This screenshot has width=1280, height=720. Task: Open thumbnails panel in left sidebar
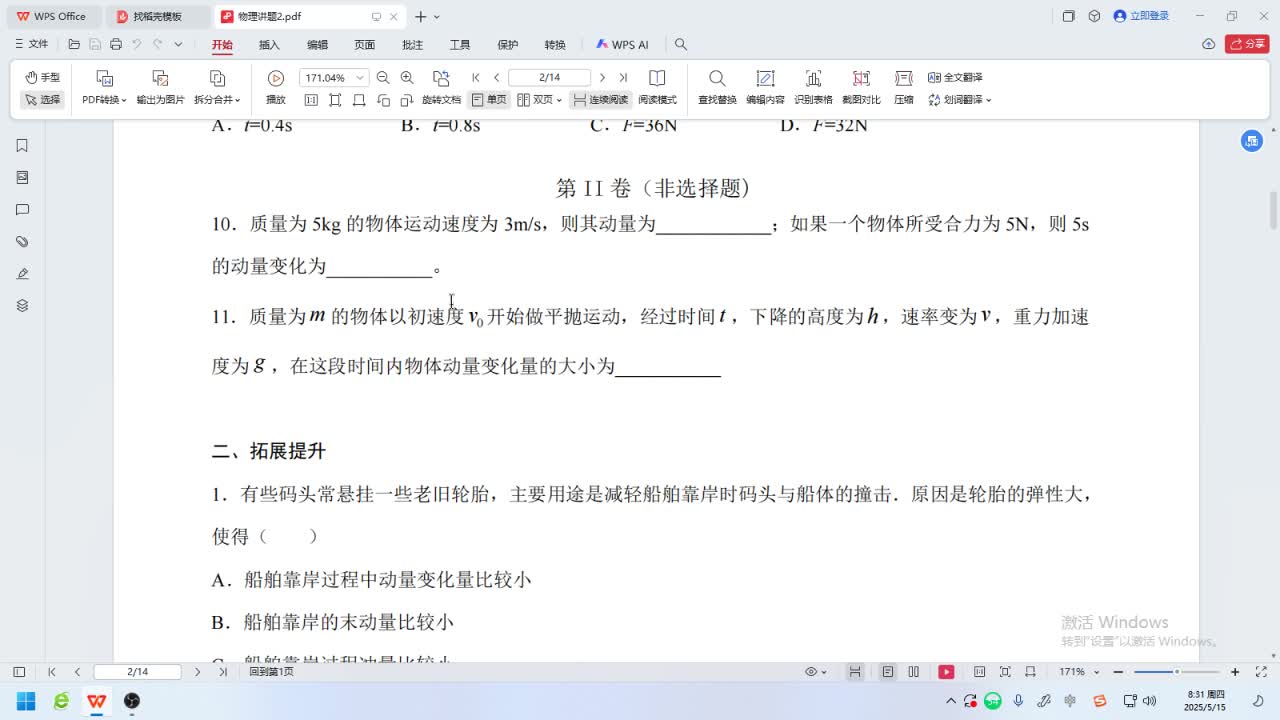(22, 178)
